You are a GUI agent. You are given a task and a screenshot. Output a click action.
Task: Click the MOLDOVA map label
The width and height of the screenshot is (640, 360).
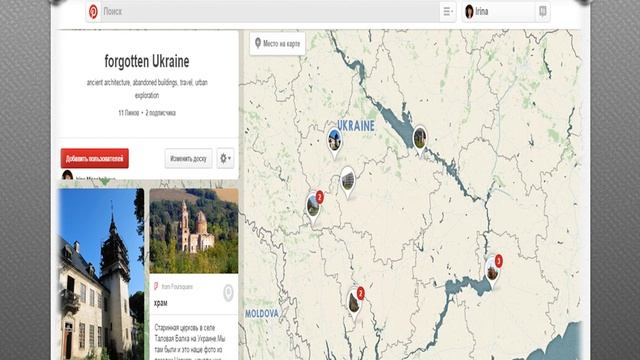[x=262, y=313]
